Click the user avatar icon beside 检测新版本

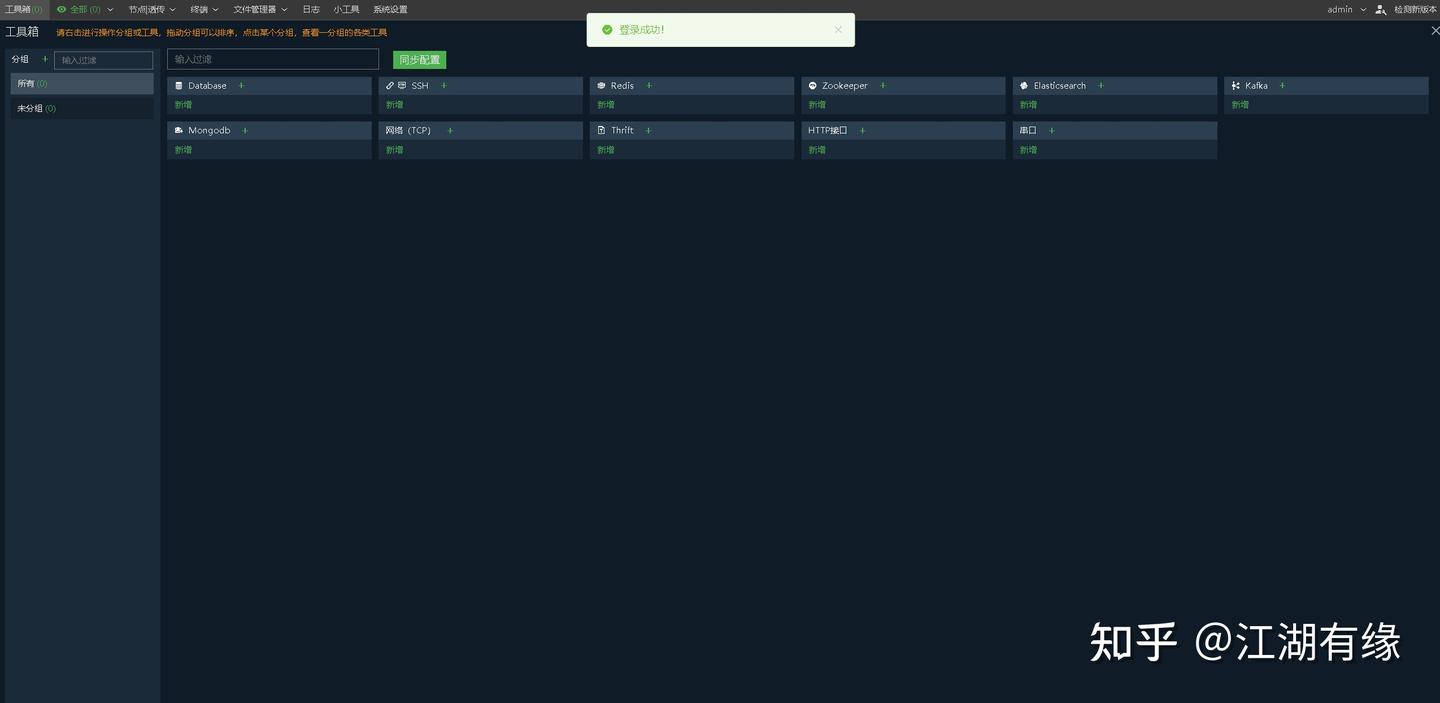1379,9
